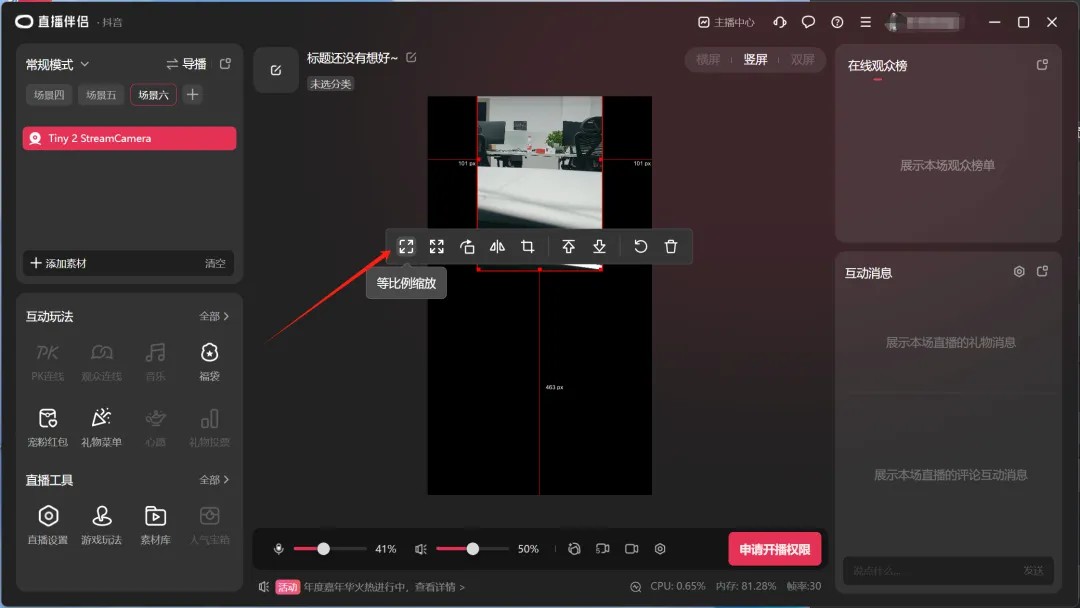Flip the source horizontally with mirror icon
The image size is (1080, 608).
point(497,246)
